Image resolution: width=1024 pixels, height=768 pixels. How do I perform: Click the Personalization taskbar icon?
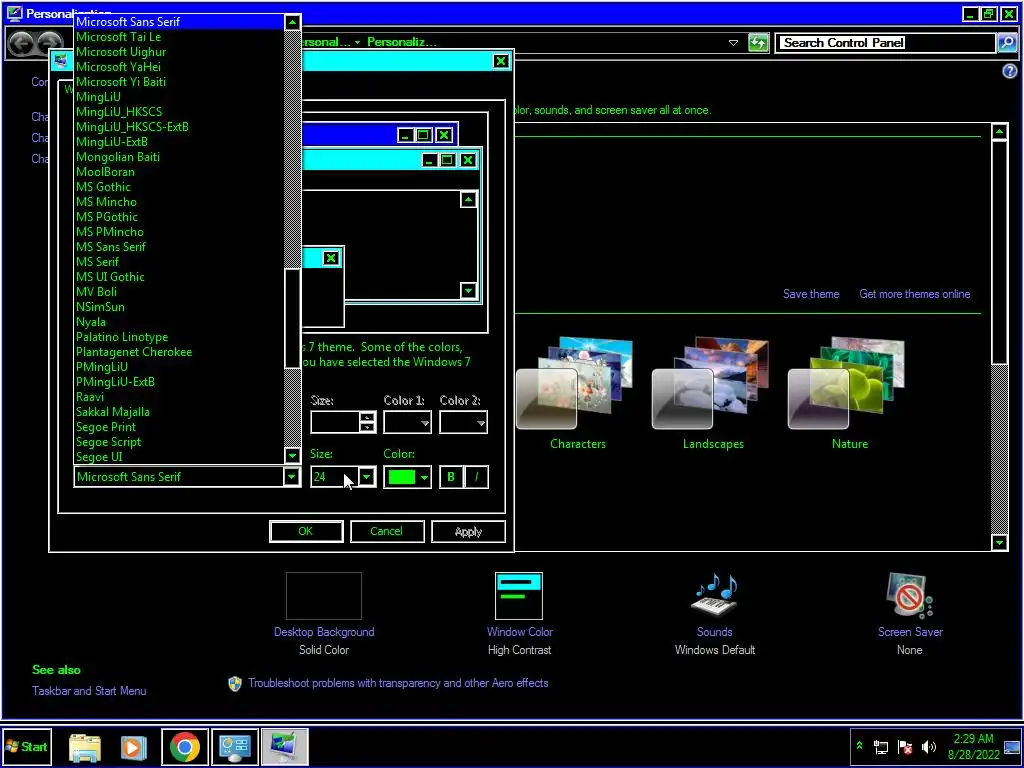pos(285,747)
